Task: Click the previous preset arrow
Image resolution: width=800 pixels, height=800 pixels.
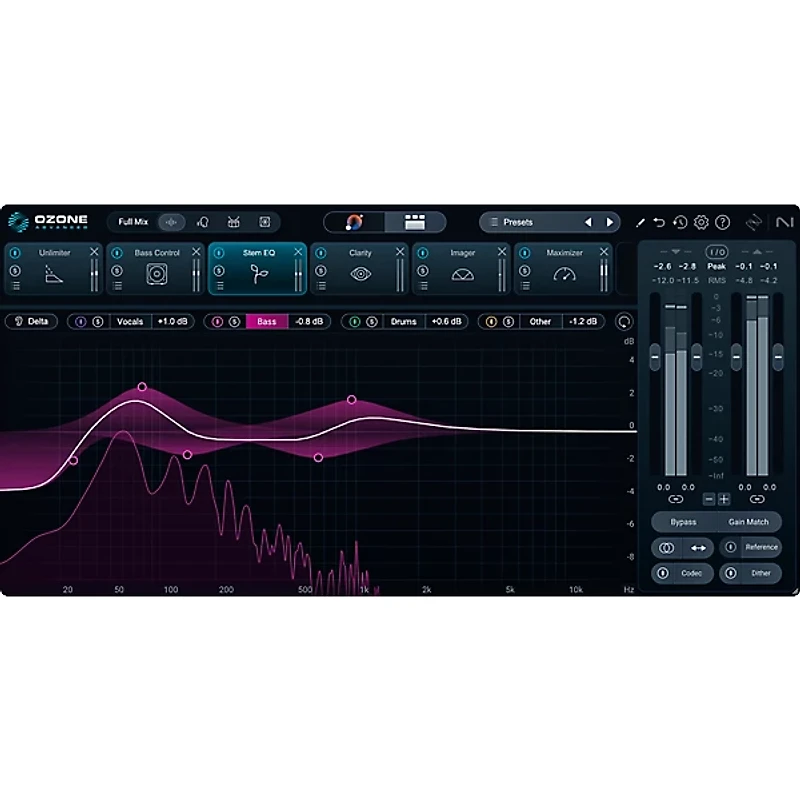Action: tap(589, 222)
